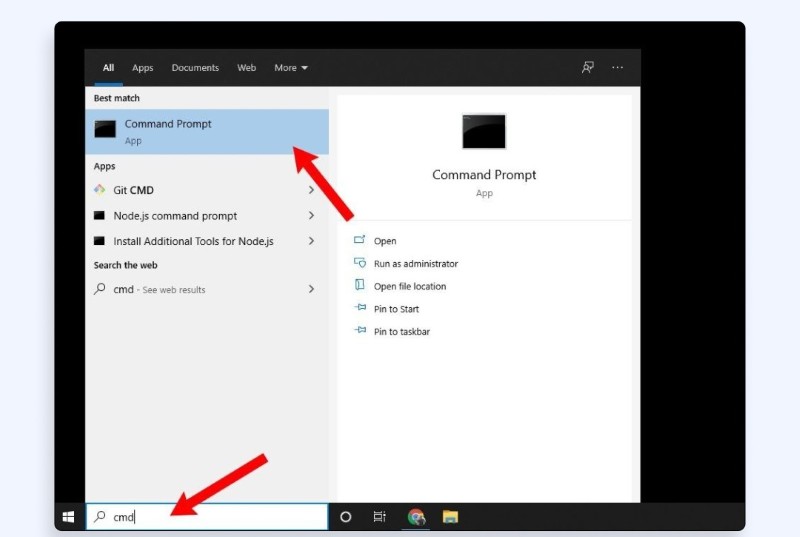The height and width of the screenshot is (537, 800).
Task: Expand the Git CMD result arrow
Action: pyautogui.click(x=311, y=190)
